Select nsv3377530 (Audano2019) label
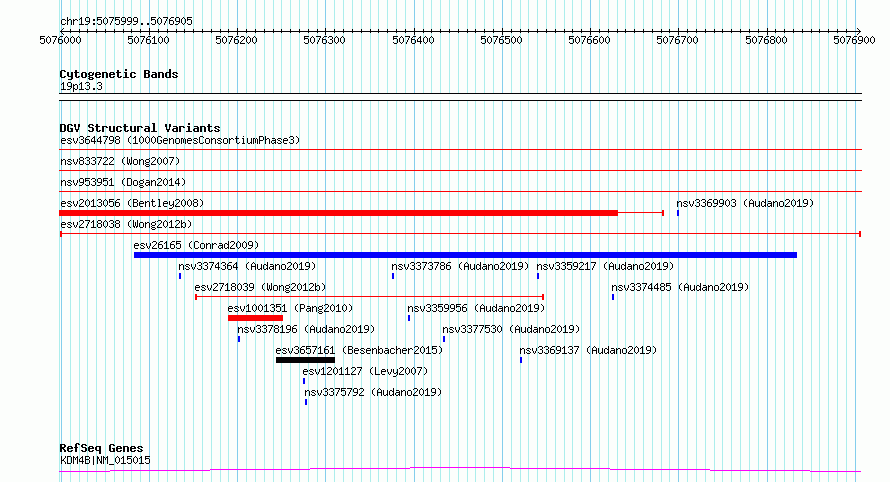This screenshot has width=890, height=482. [x=511, y=329]
